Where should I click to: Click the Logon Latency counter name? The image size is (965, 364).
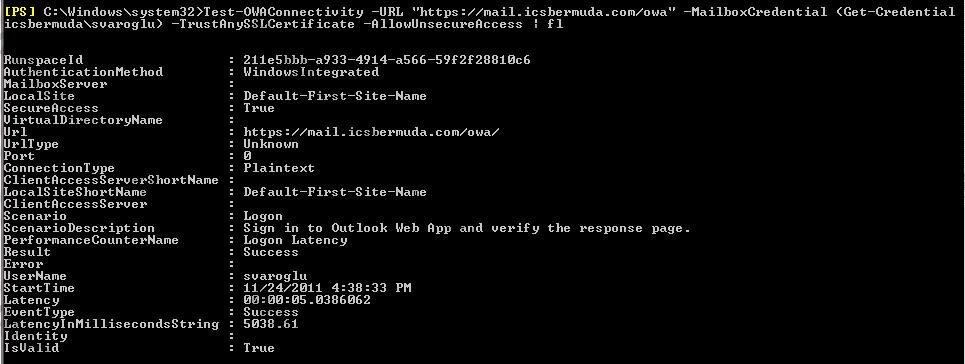(295, 240)
